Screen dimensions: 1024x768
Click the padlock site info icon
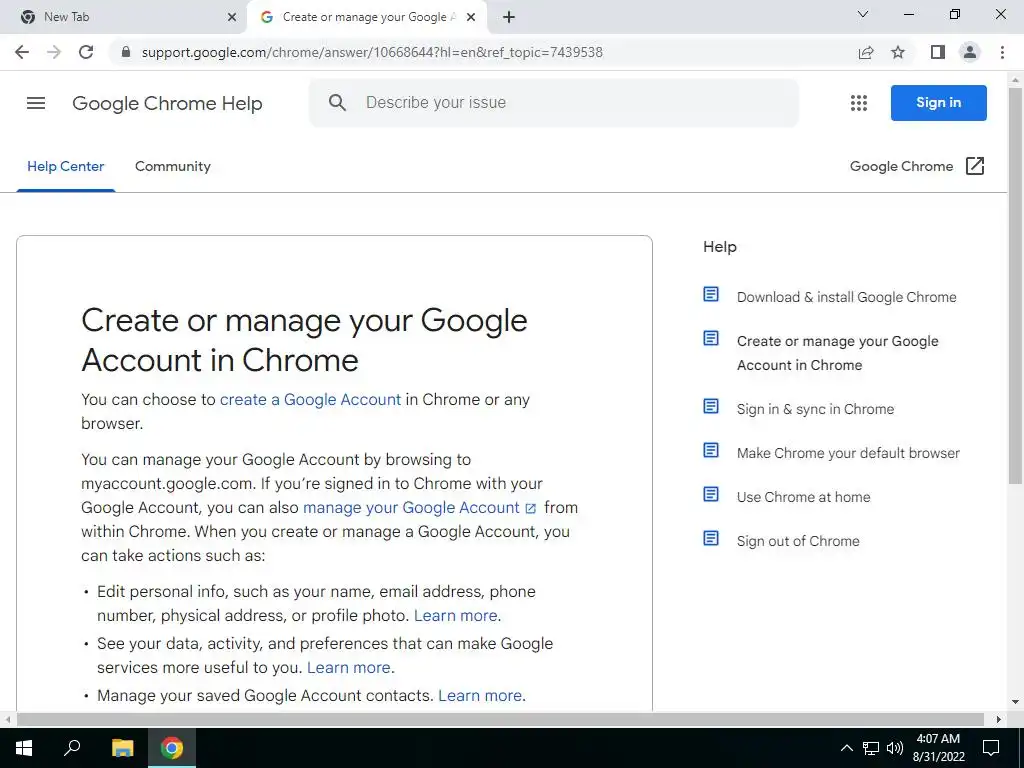[x=126, y=52]
